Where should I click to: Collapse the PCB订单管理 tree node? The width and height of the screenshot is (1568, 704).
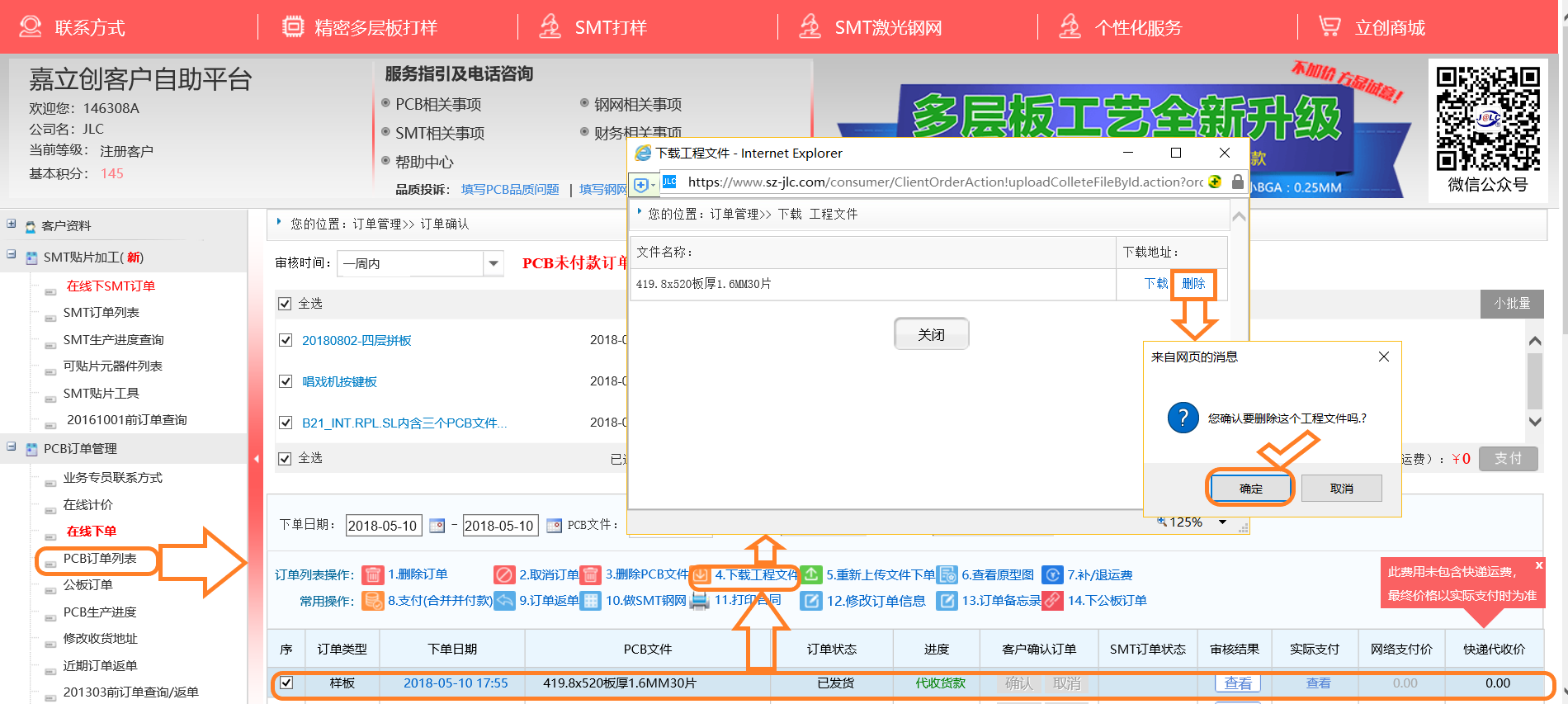11,446
